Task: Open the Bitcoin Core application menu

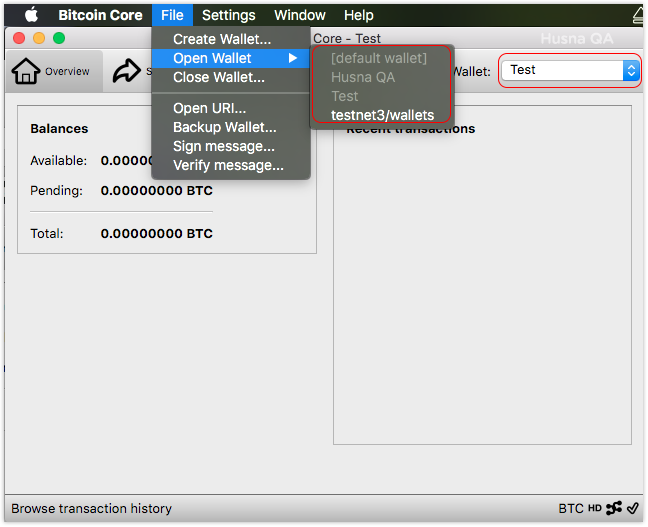Action: click(x=100, y=15)
